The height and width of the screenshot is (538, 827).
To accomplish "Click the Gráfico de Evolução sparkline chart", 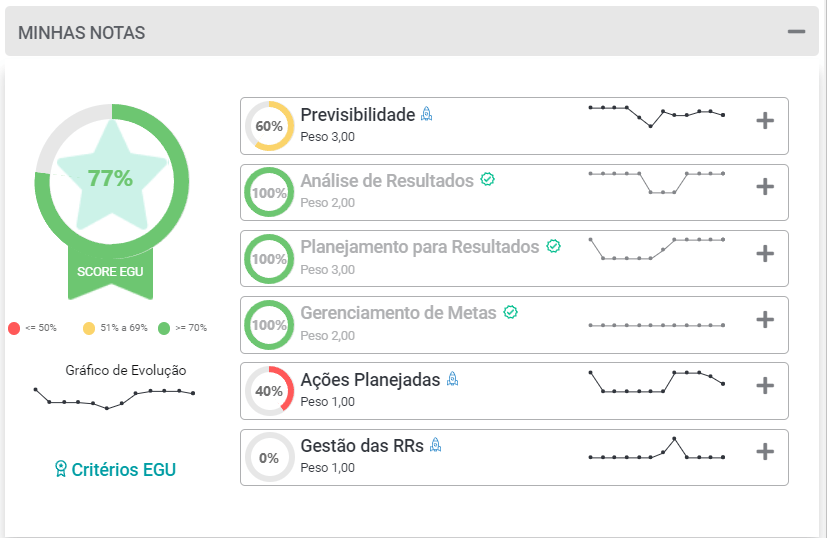I will click(x=114, y=398).
